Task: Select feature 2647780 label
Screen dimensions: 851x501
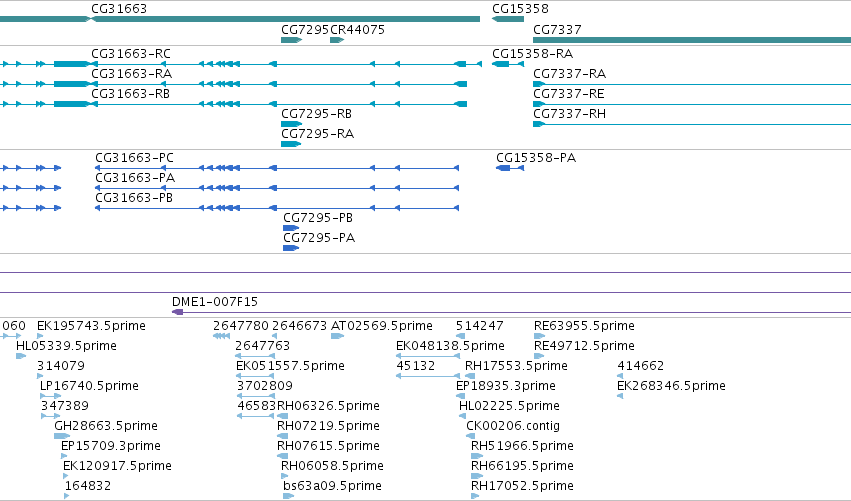Action: point(241,326)
